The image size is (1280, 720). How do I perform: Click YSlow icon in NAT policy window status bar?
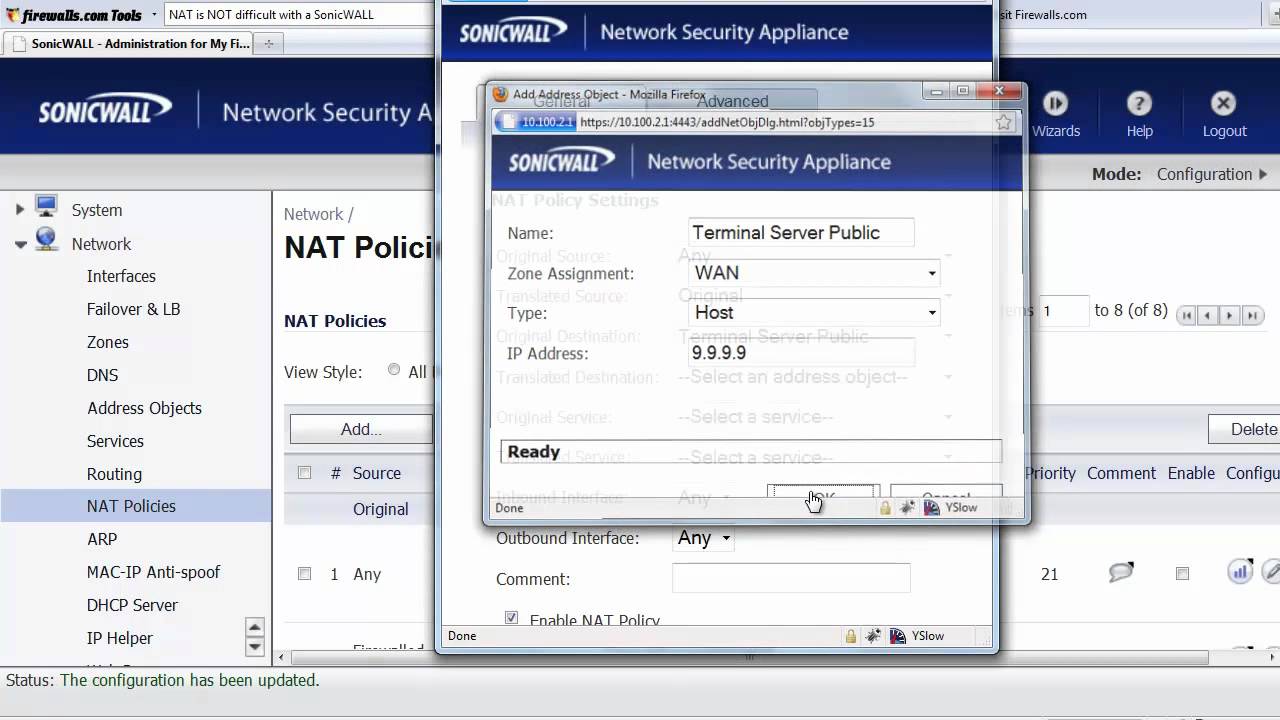point(897,636)
